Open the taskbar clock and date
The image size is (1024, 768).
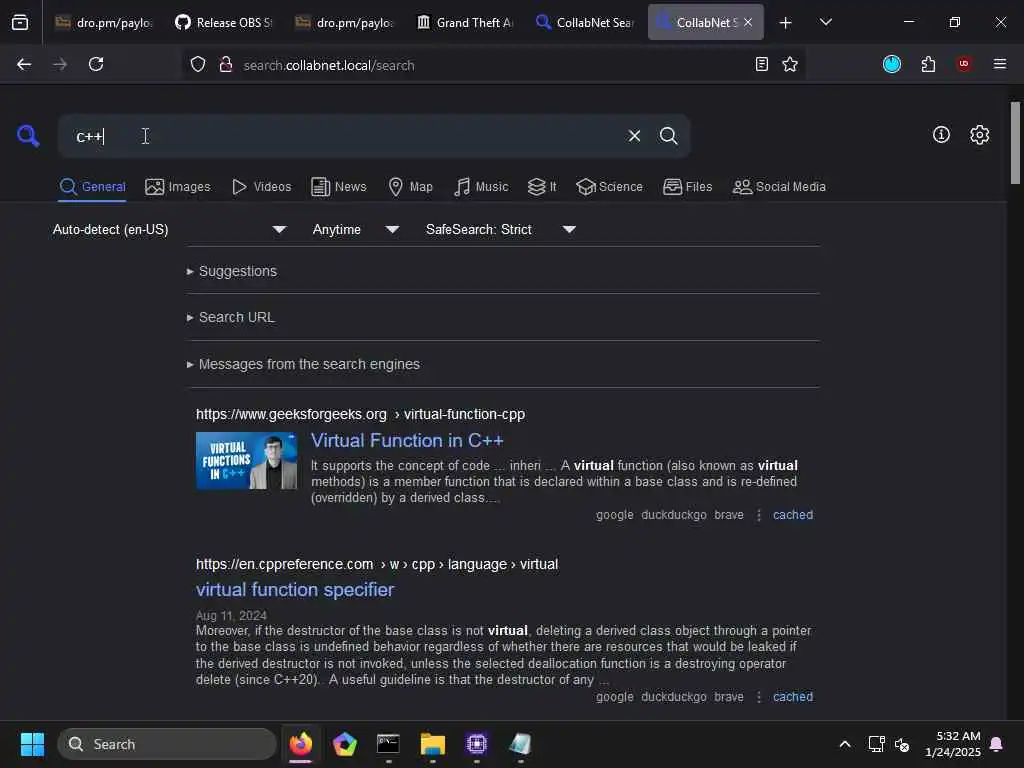coord(952,744)
